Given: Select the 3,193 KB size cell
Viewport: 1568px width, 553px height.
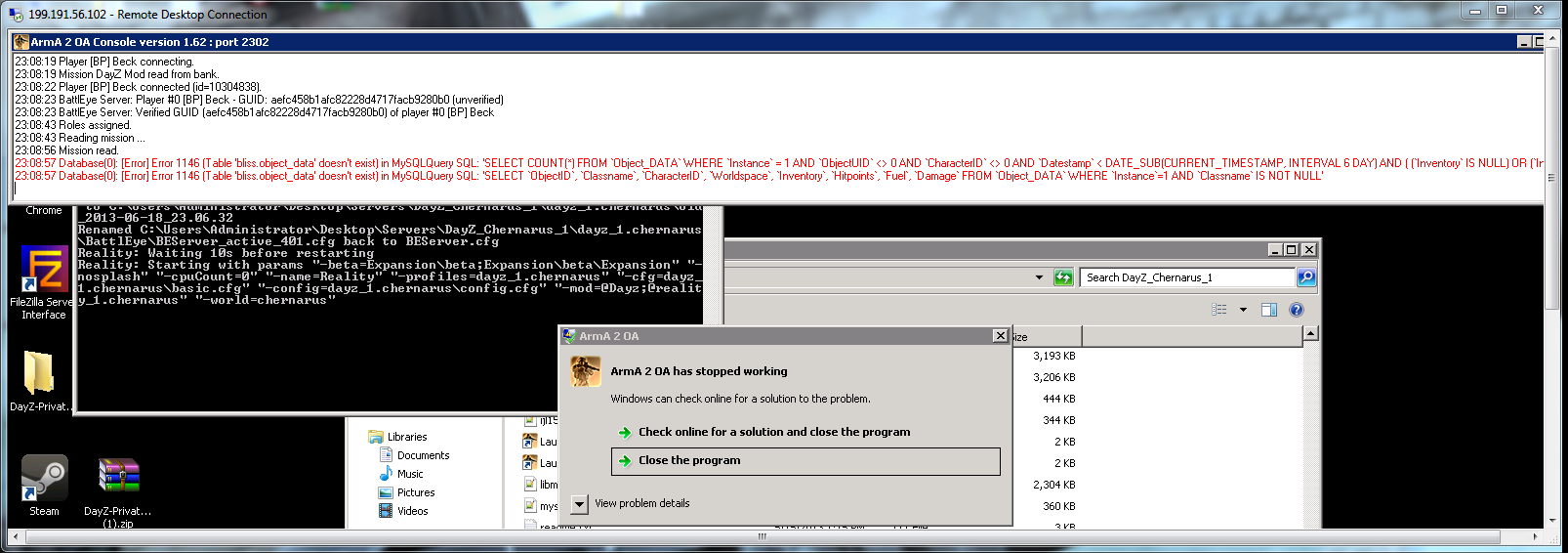Looking at the screenshot, I should point(1054,356).
